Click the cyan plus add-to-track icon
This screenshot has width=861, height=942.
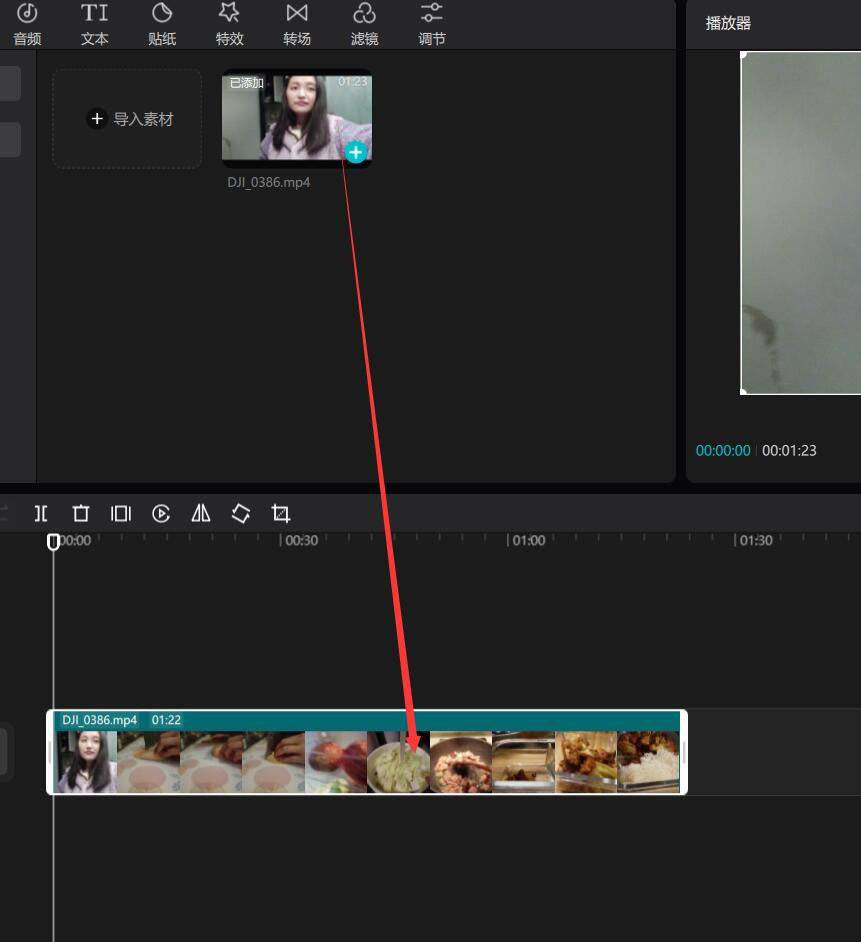[x=356, y=153]
